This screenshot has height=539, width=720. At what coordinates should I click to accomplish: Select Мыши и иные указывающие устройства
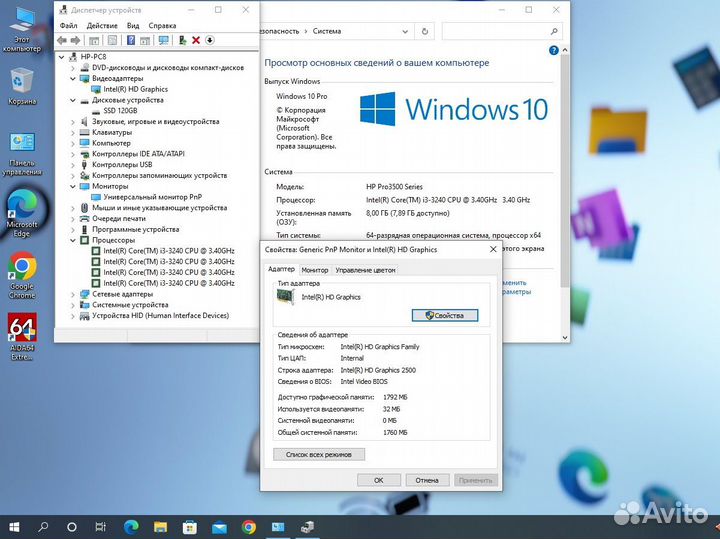pyautogui.click(x=159, y=208)
